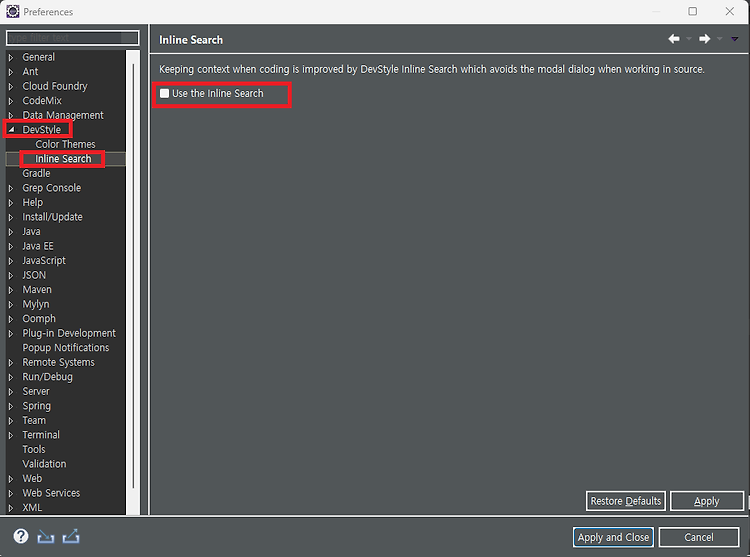Open the forward history dropdown arrow

[719, 39]
